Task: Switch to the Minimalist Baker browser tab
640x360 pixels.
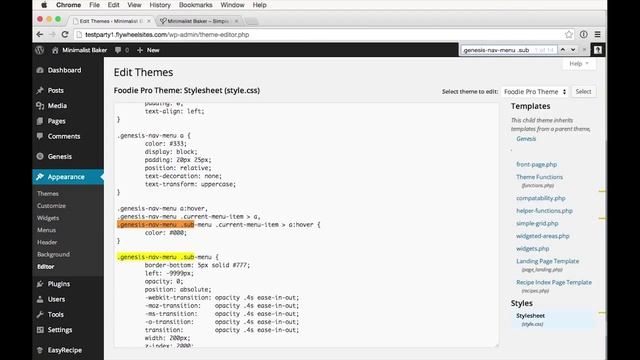Action: [198, 21]
